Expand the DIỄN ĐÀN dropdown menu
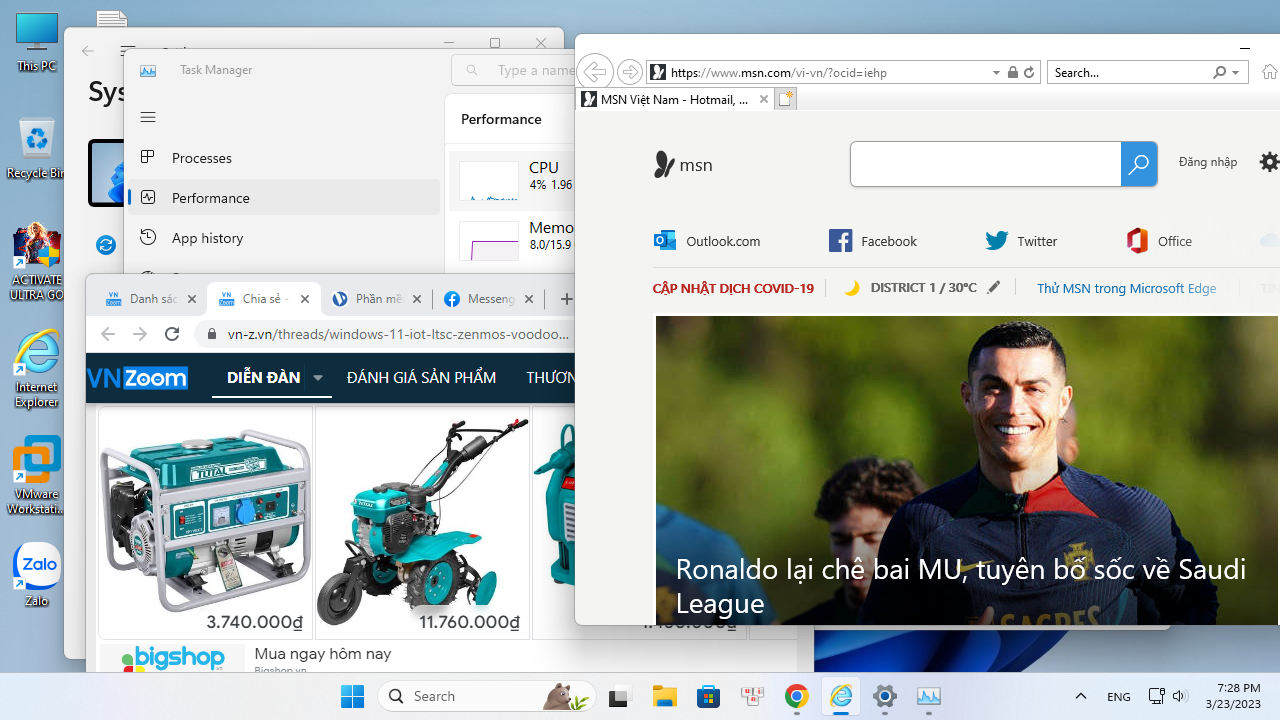 click(x=317, y=377)
